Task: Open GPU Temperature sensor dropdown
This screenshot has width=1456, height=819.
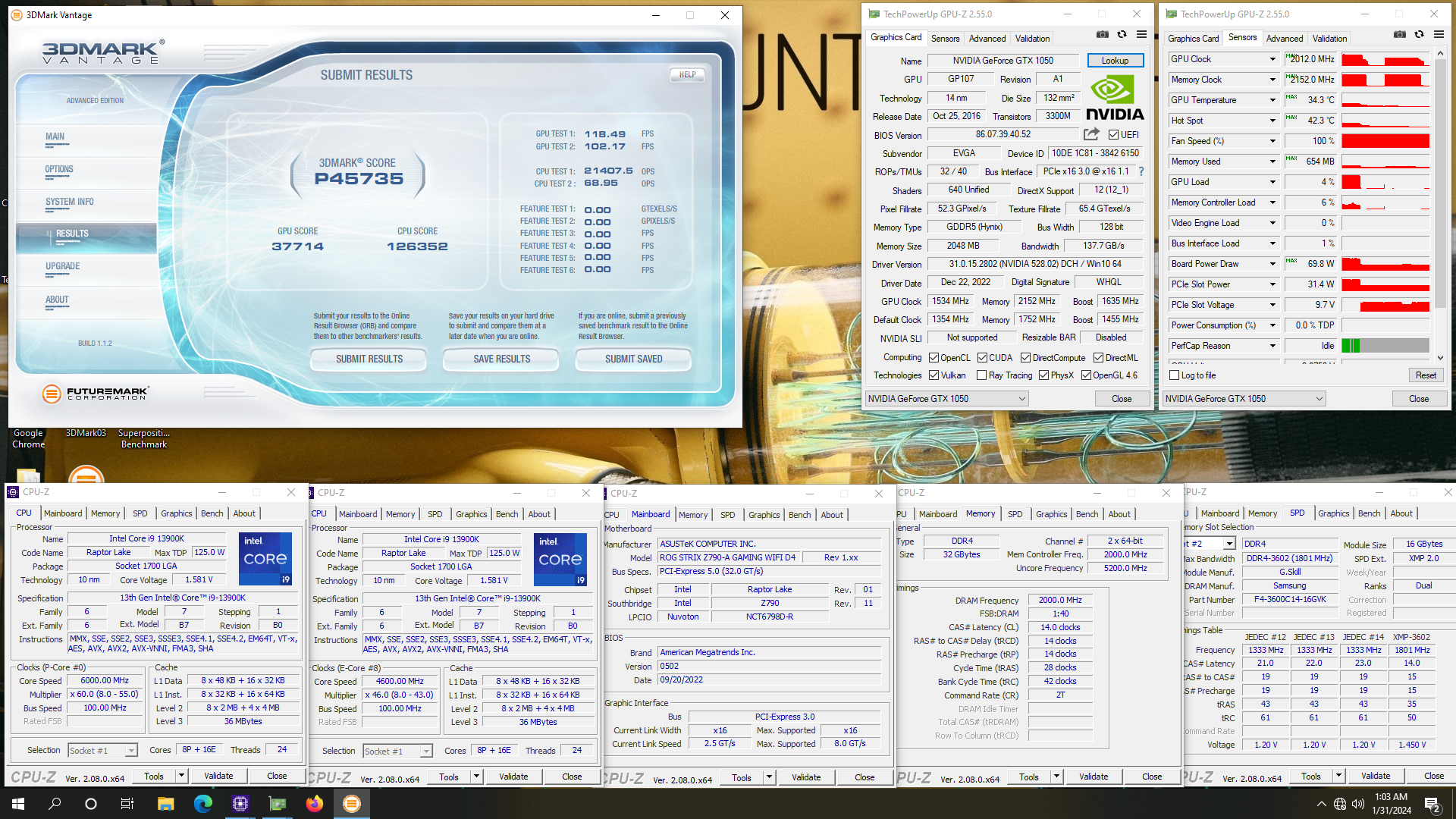Action: (1272, 100)
